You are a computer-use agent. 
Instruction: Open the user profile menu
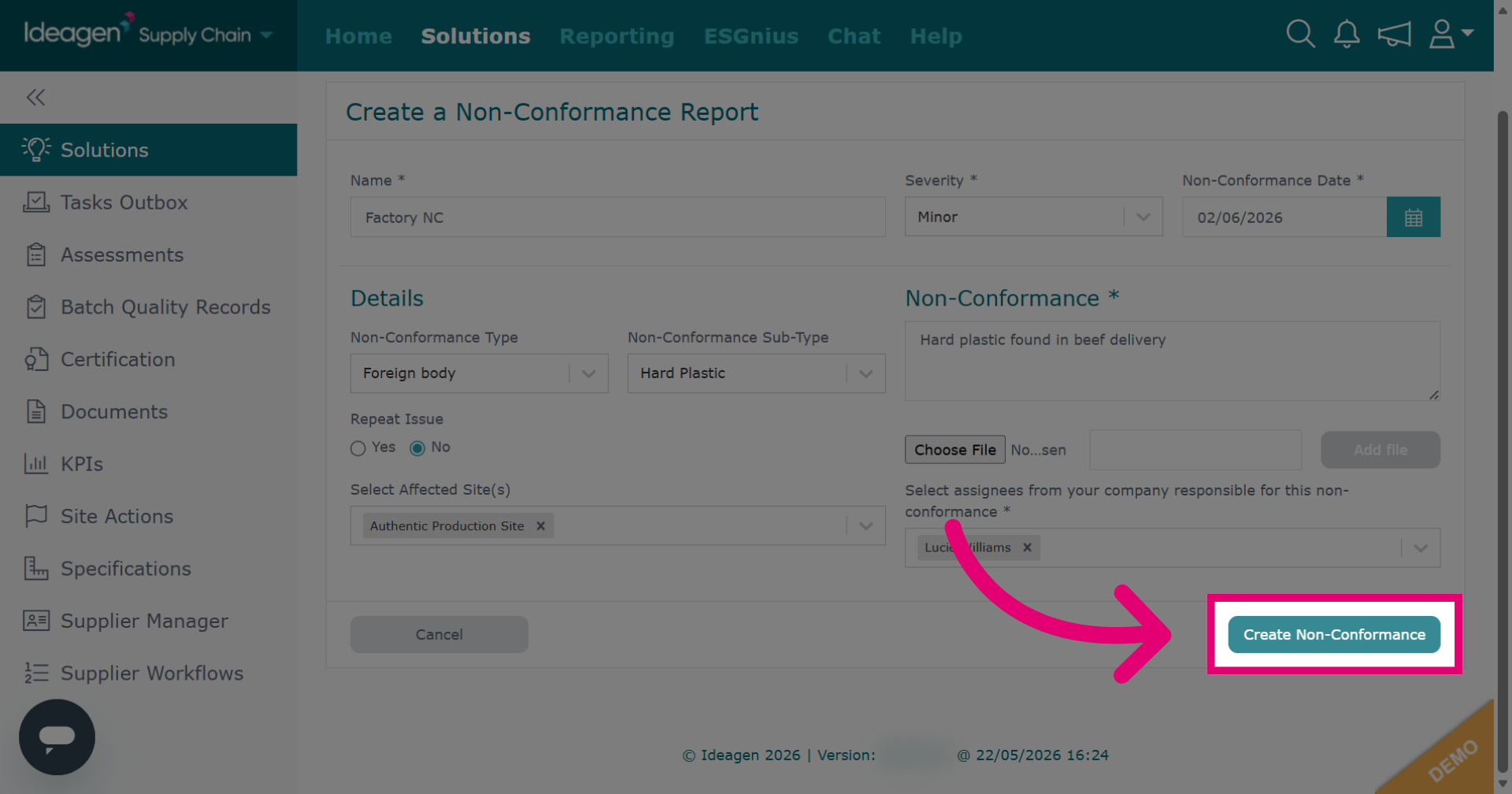coord(1451,34)
